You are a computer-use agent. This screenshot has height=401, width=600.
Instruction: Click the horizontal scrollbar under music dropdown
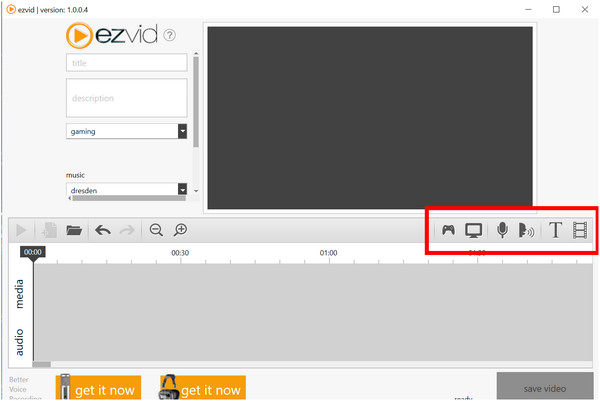(129, 198)
